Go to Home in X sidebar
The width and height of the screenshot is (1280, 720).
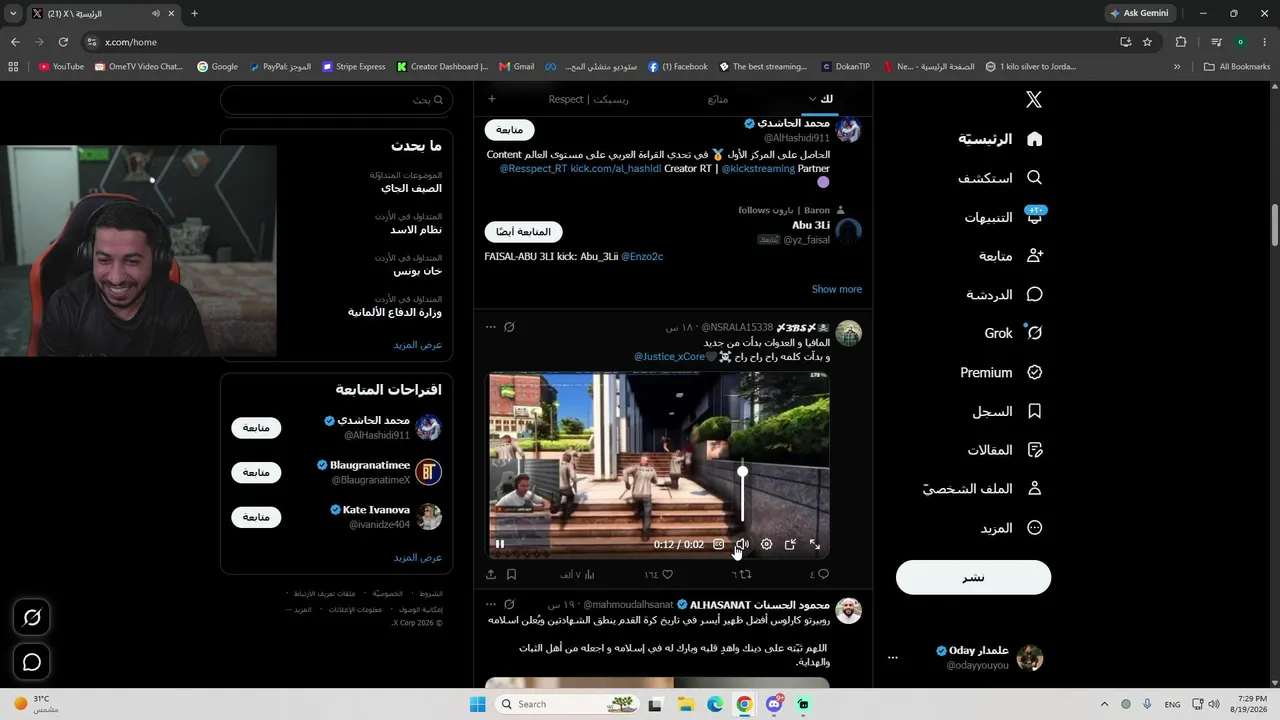[x=1001, y=139]
